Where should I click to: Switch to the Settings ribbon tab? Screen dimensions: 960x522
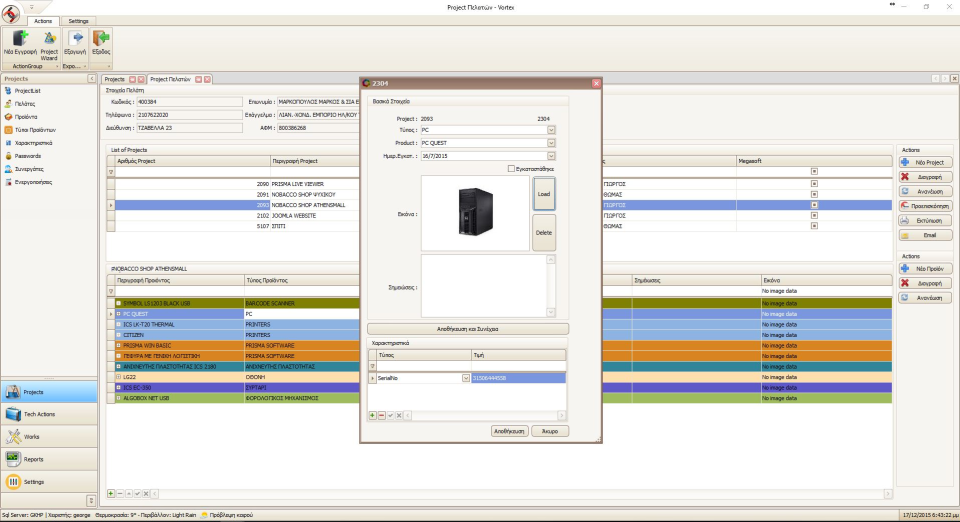coord(78,20)
